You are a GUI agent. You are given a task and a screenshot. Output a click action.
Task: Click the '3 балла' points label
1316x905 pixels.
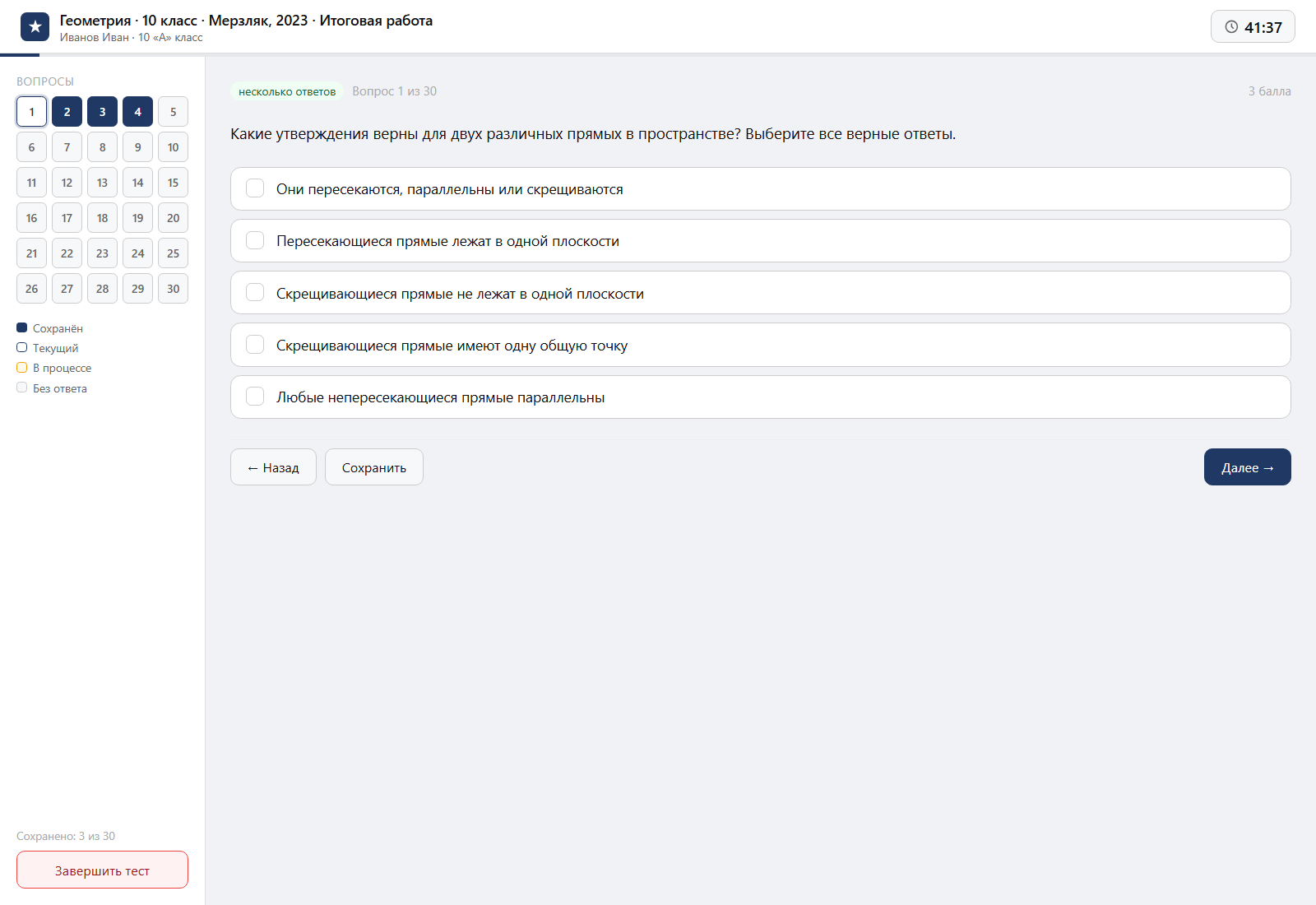point(1270,91)
